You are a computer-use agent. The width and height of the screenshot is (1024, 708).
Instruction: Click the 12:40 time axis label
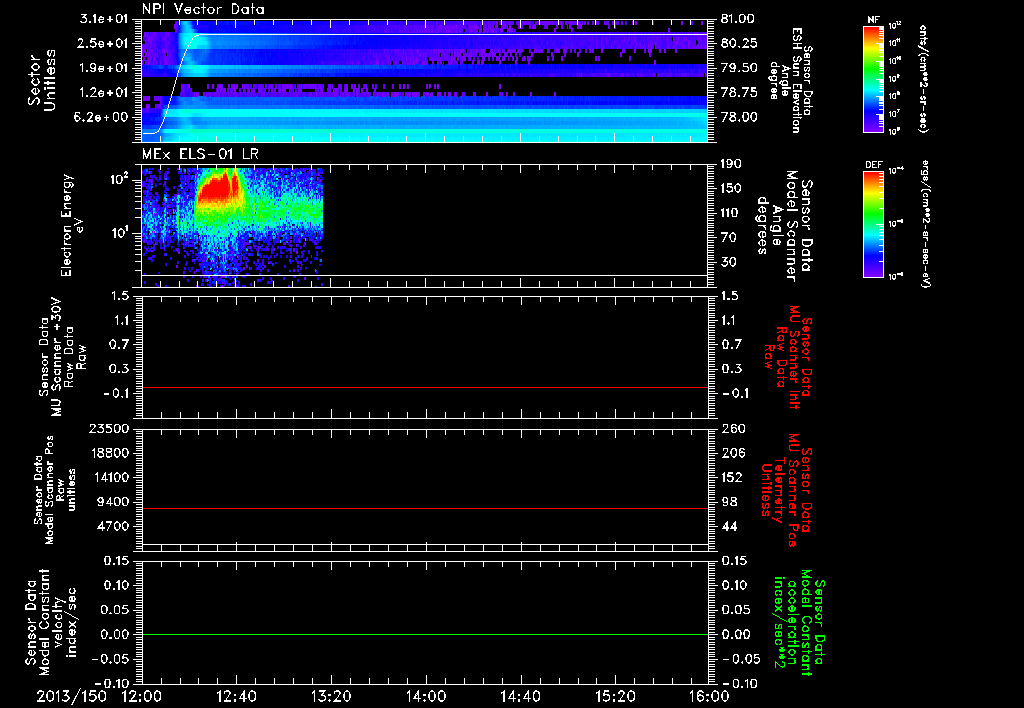(x=236, y=697)
